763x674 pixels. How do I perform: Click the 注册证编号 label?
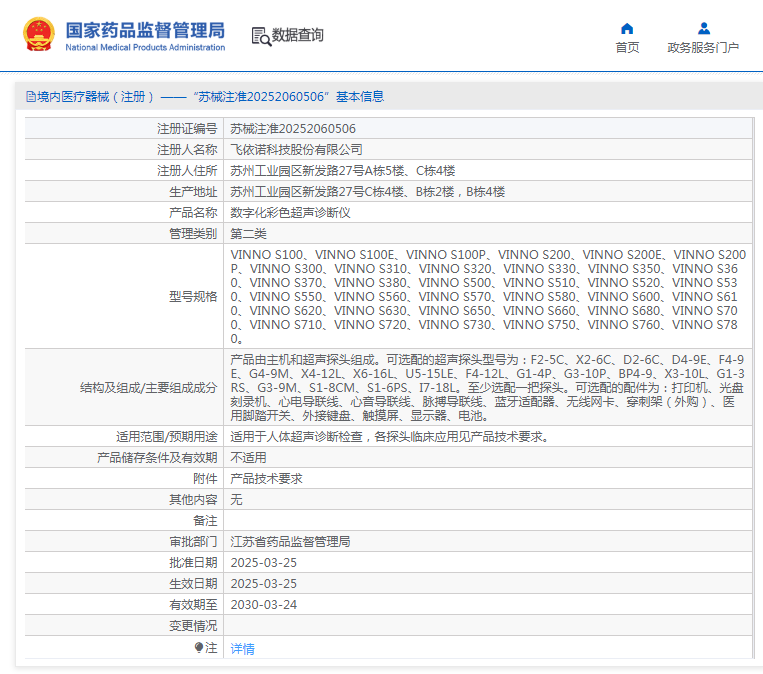[x=187, y=128]
